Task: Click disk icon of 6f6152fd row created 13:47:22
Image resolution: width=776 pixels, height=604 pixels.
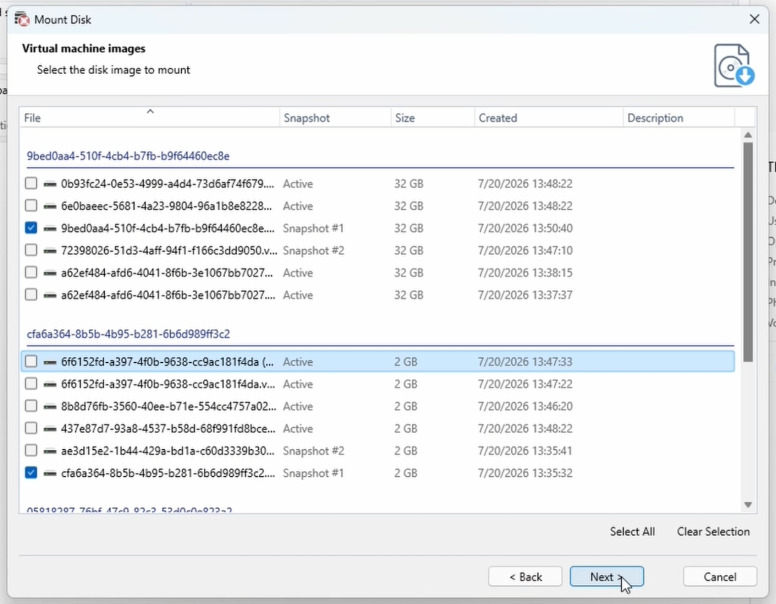Action: (49, 385)
